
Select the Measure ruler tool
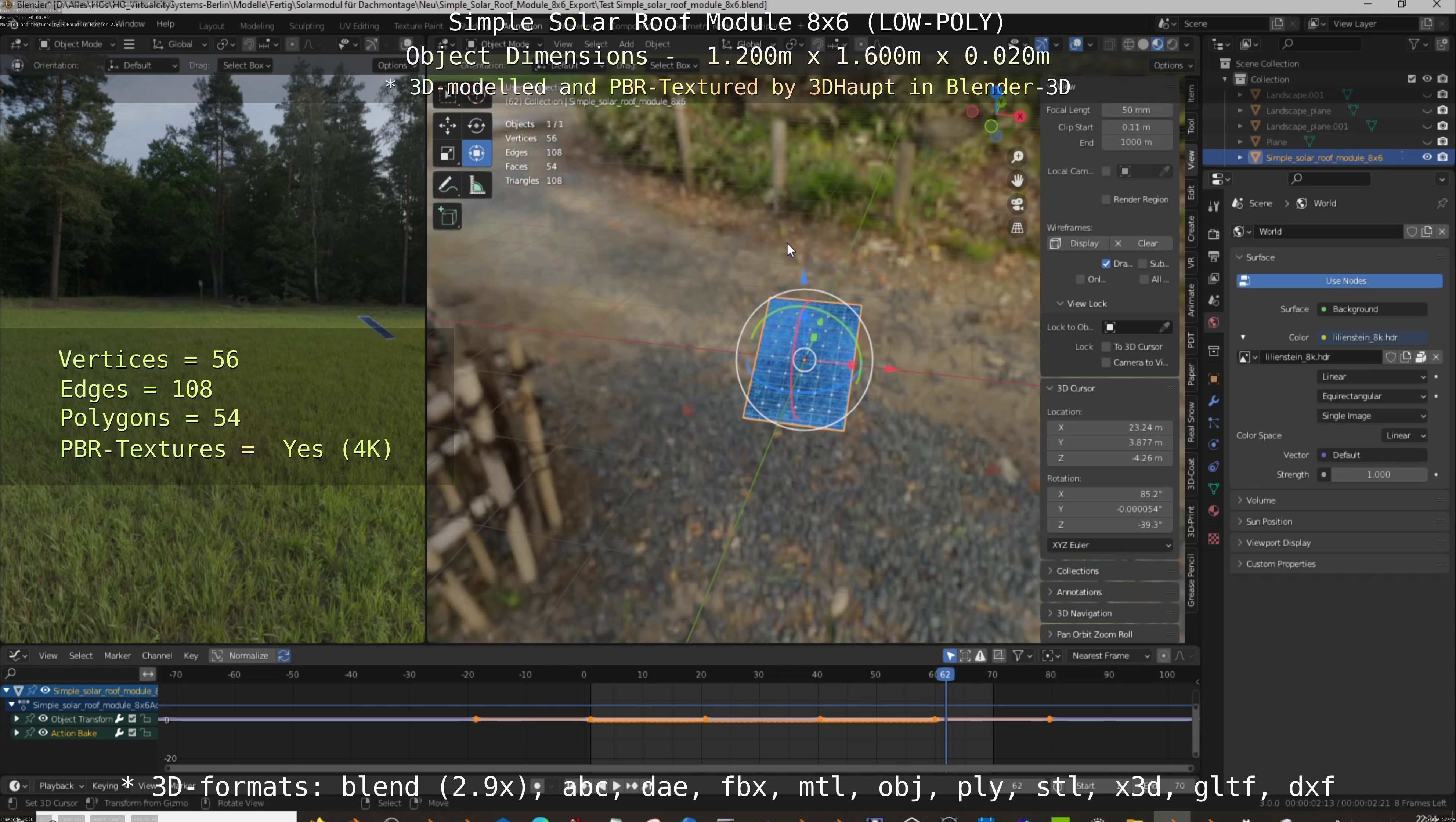pos(477,185)
